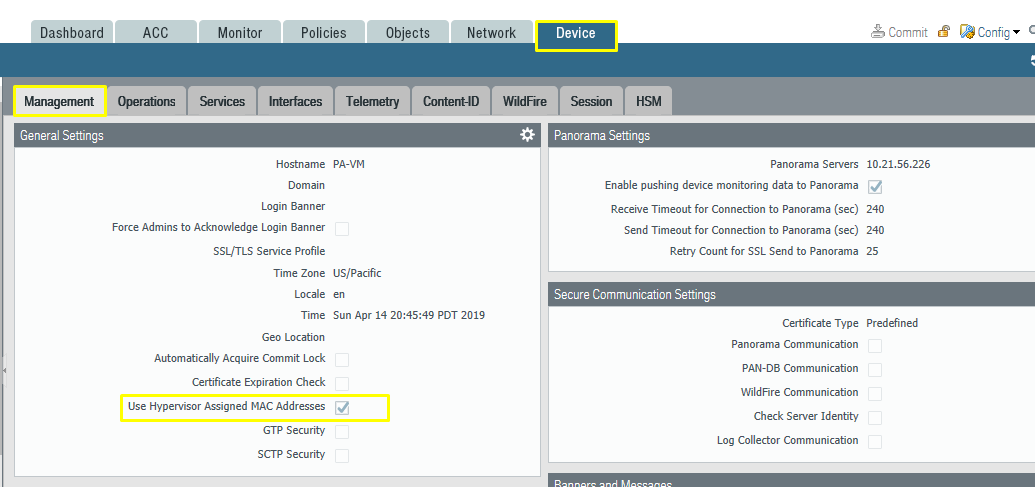Click the Send Timeout value 240
The width and height of the screenshot is (1035, 487).
pos(875,230)
